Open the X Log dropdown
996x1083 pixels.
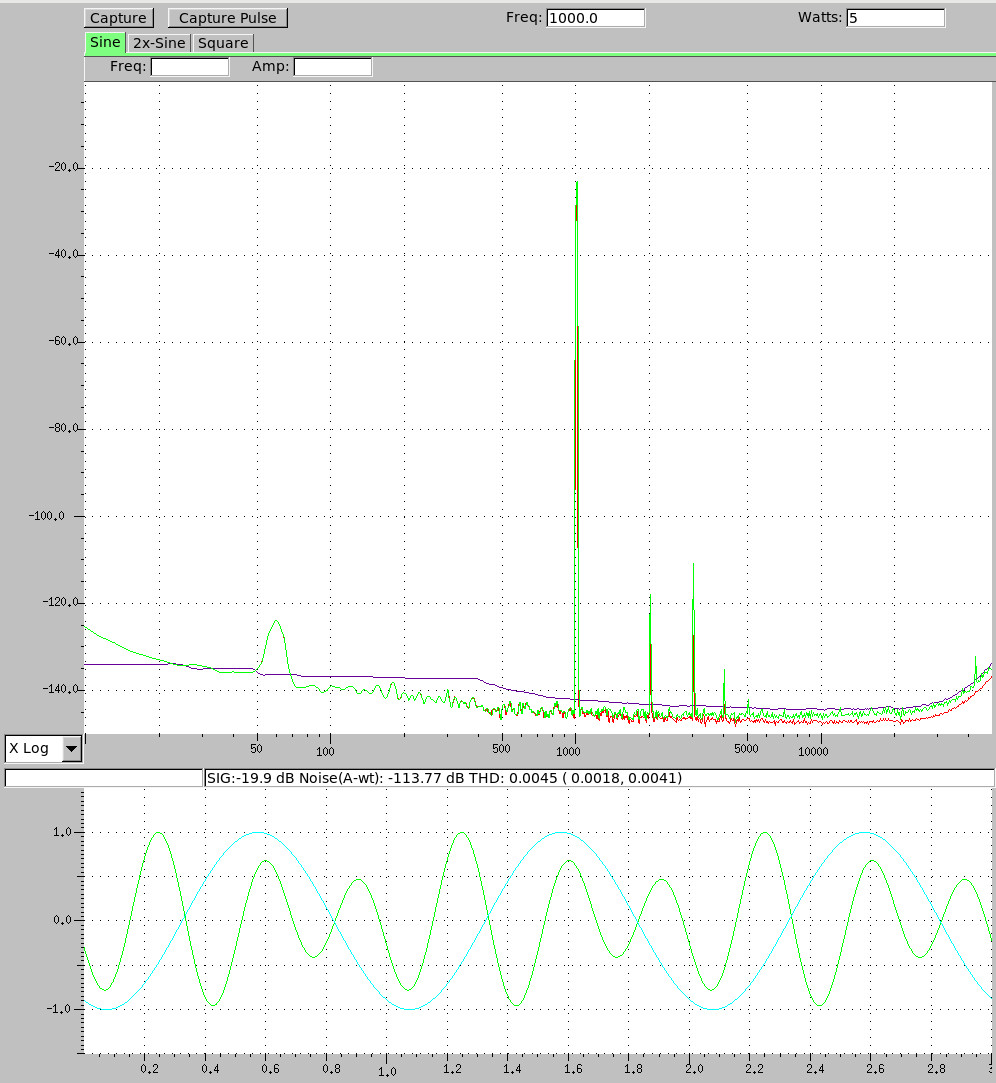click(x=44, y=749)
